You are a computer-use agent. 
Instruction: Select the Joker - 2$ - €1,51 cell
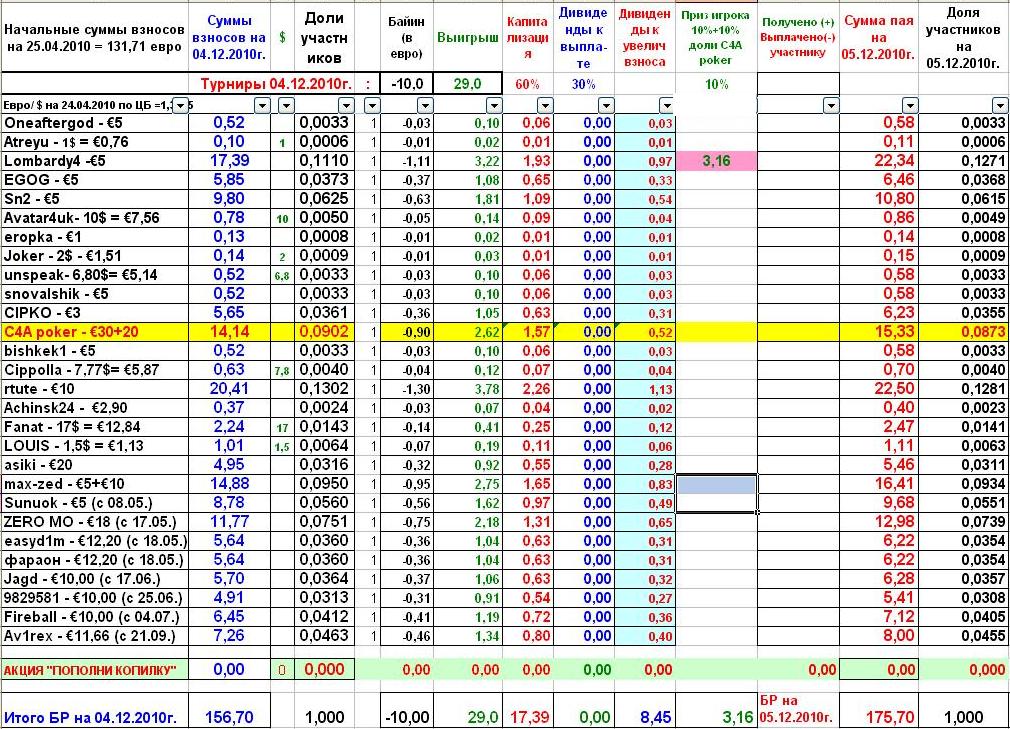click(x=95, y=256)
